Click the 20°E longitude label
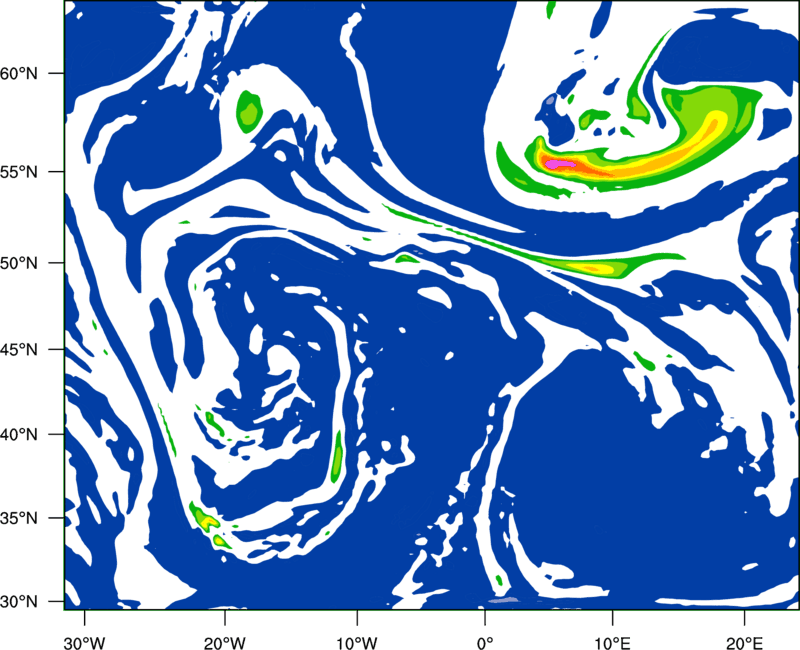 coord(744,642)
